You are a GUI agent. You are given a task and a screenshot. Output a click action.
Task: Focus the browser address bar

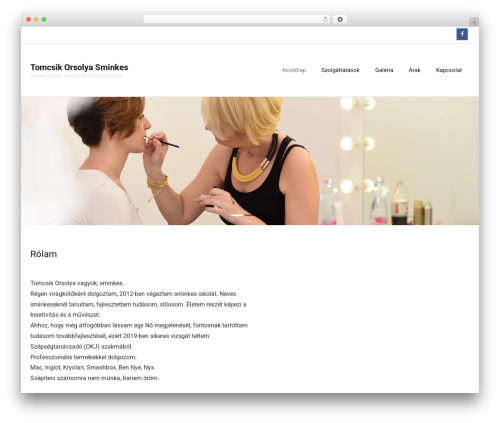pos(236,19)
